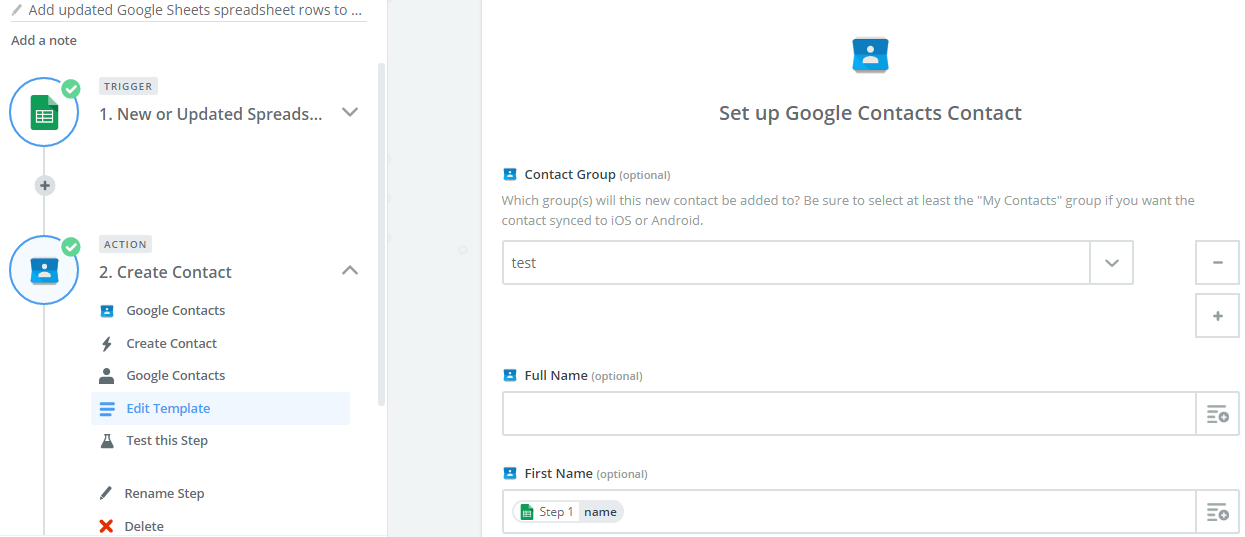Screen dimensions: 1245x537
Task: Click Rename Step
Action: 164,494
